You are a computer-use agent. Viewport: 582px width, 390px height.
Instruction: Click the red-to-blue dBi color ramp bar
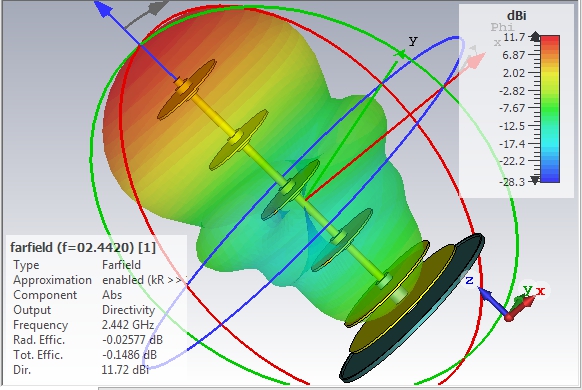550,109
